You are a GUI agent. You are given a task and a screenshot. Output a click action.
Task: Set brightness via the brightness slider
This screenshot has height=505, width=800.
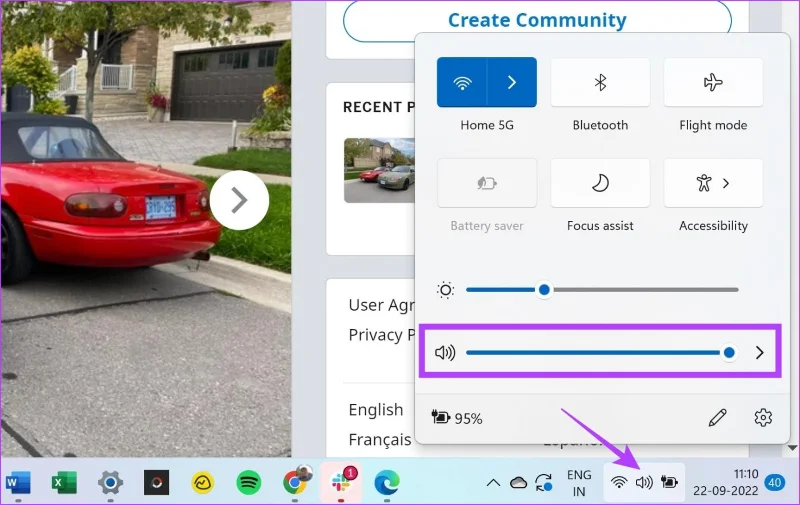click(x=602, y=290)
